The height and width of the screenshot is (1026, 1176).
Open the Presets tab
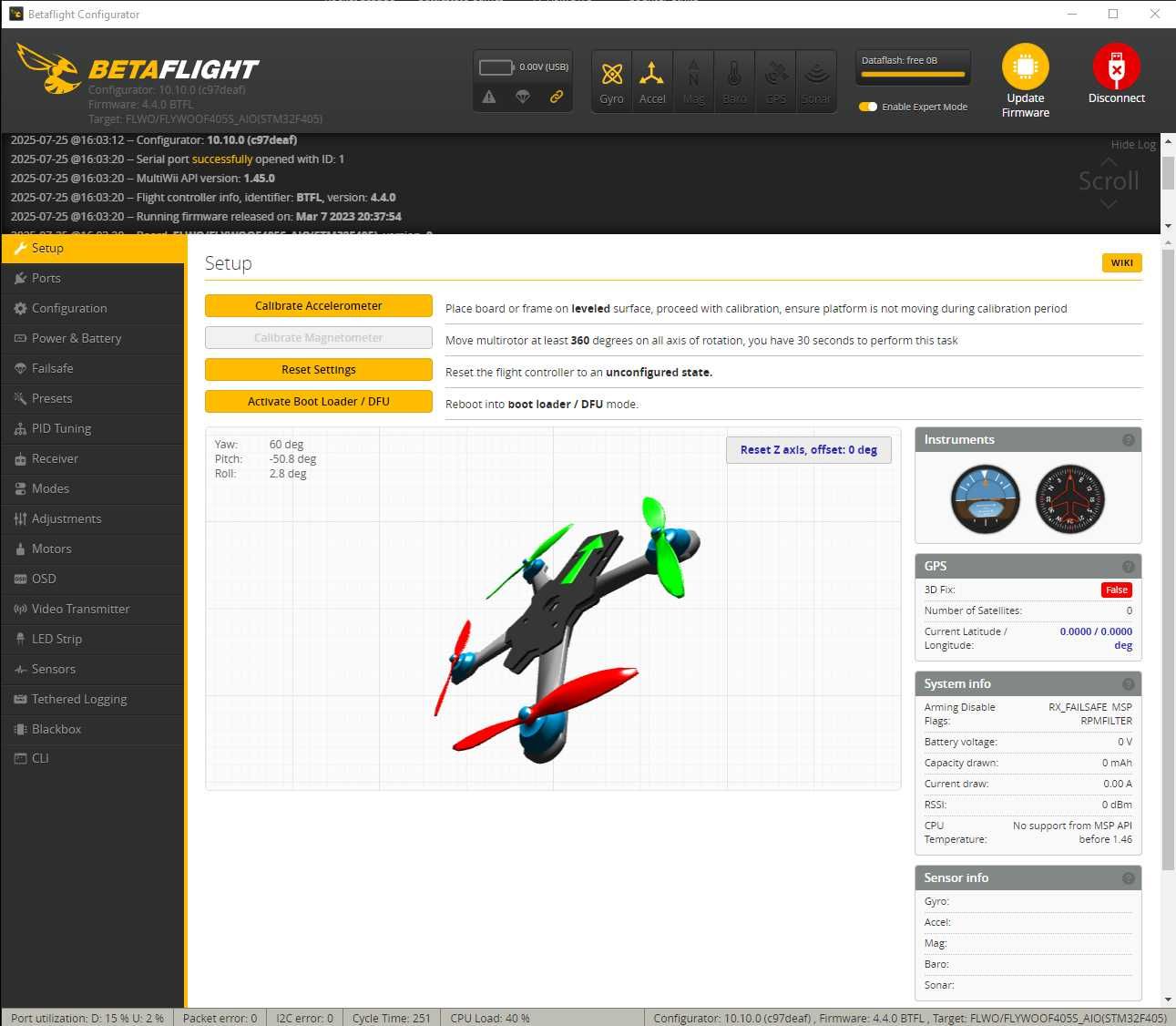tap(93, 398)
